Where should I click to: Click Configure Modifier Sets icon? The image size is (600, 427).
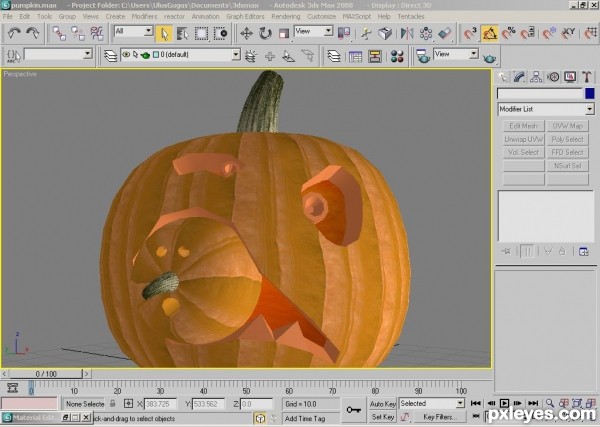[x=584, y=251]
